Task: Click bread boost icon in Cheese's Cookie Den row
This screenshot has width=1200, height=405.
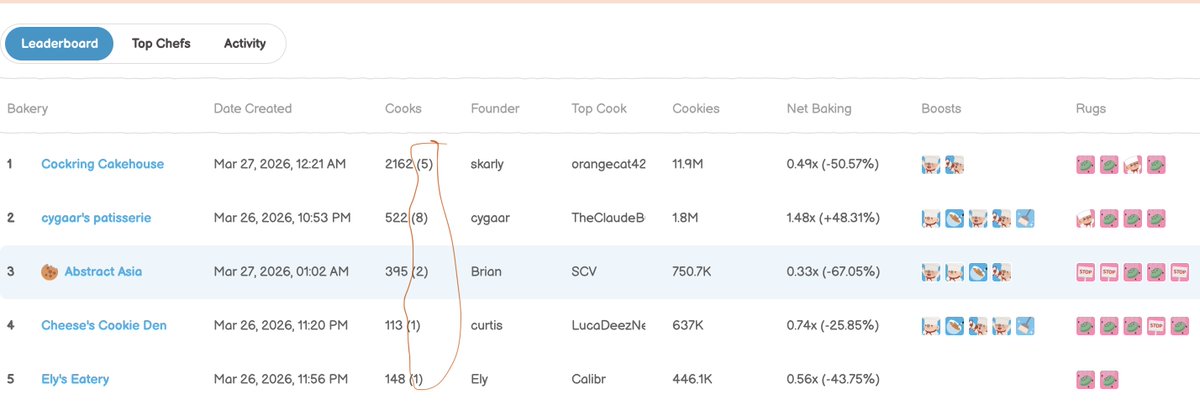Action: pos(954,326)
